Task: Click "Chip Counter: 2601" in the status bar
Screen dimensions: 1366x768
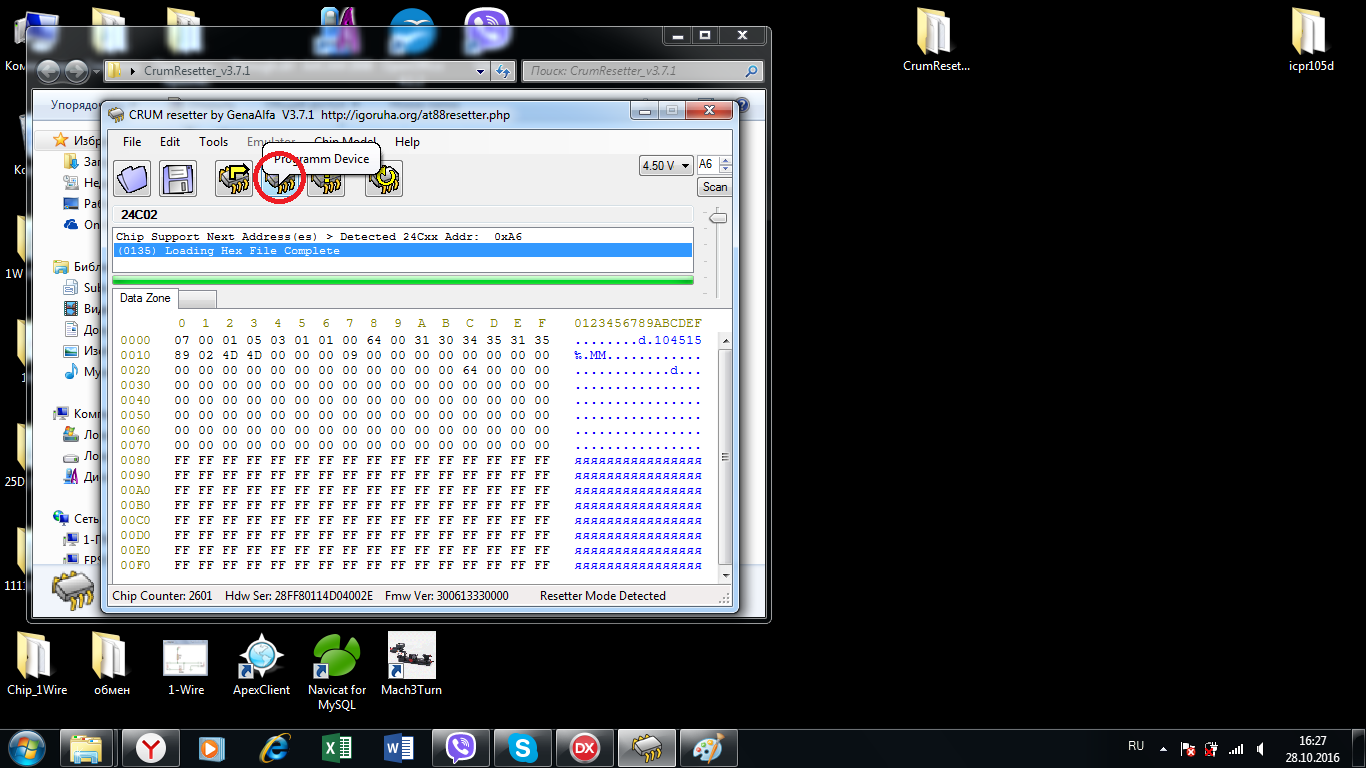Action: coord(162,596)
